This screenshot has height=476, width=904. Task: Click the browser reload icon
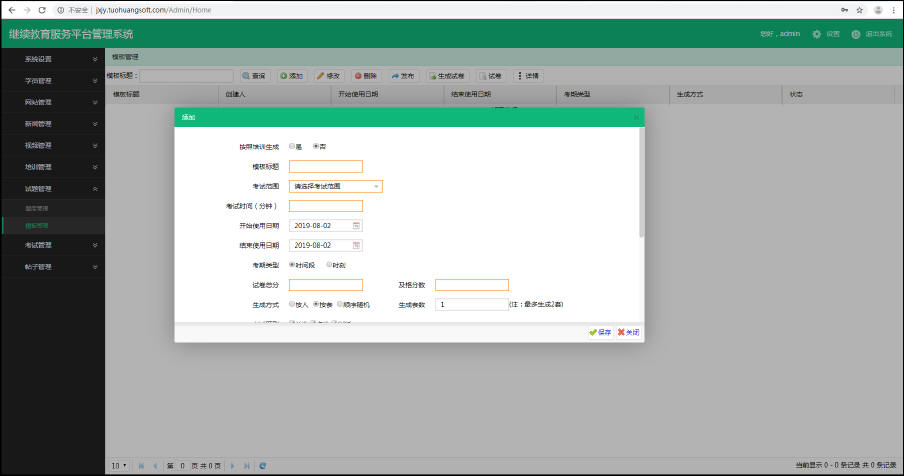[42, 9]
